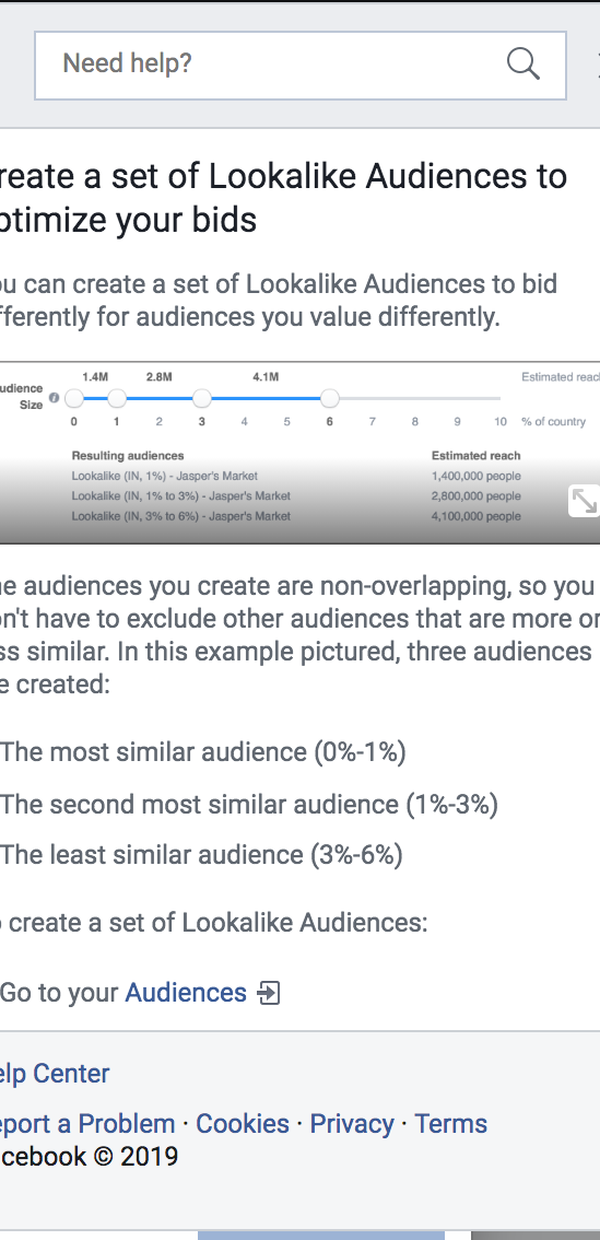This screenshot has height=1240, width=600.
Task: Click the Lookalike Audiences example image
Action: click(x=300, y=453)
